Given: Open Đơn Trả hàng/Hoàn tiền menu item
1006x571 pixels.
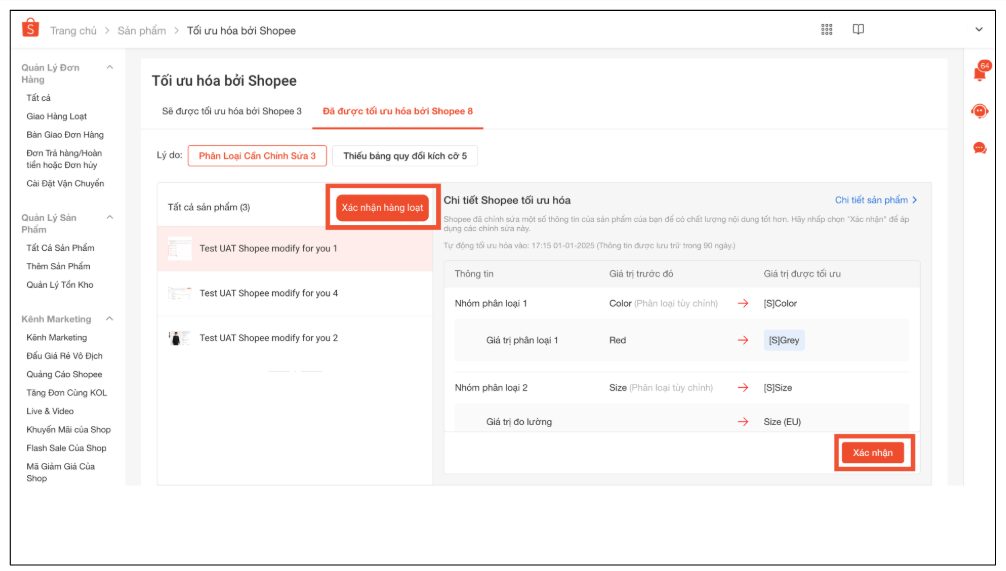Looking at the screenshot, I should [64, 159].
